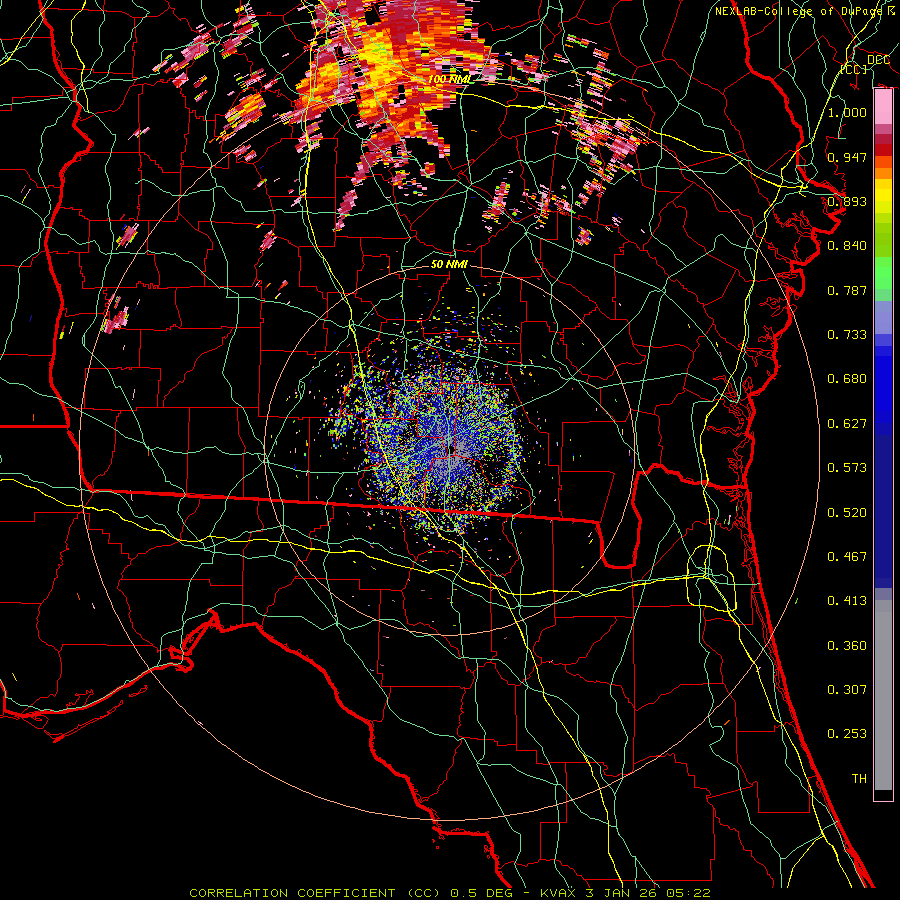Click the TH label on the legend
This screenshot has width=900, height=900.
click(x=859, y=779)
